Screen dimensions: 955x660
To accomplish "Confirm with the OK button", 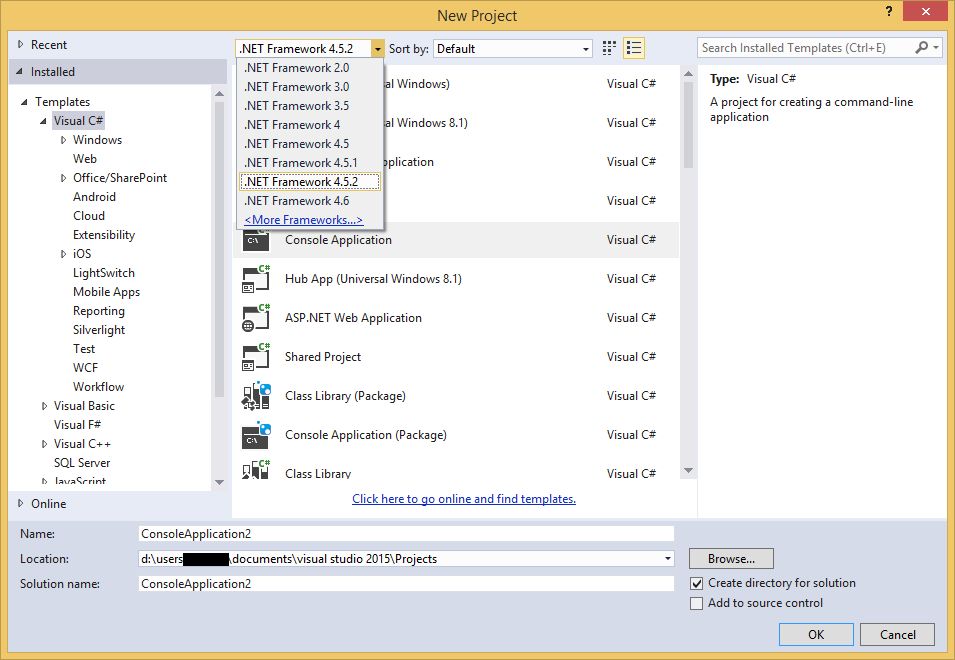I will point(816,634).
